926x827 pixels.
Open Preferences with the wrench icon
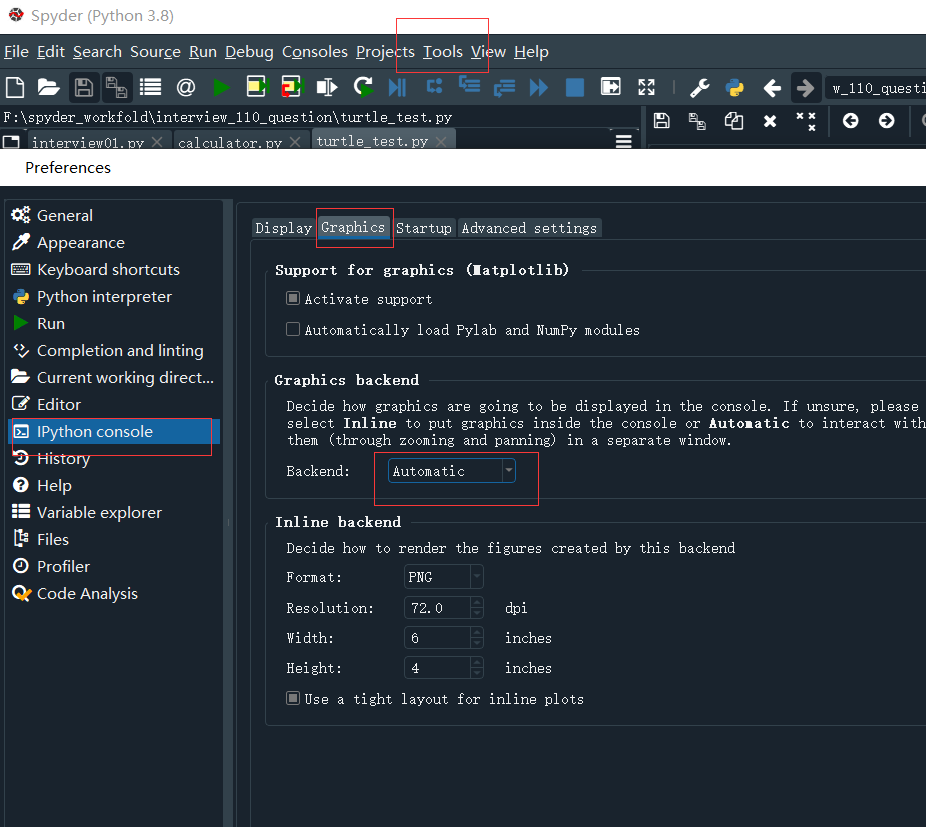click(700, 87)
